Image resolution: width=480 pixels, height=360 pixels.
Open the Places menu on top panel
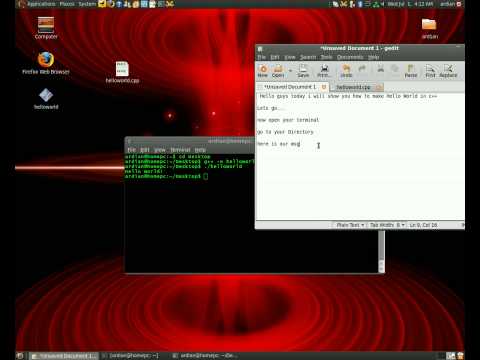(67, 4)
